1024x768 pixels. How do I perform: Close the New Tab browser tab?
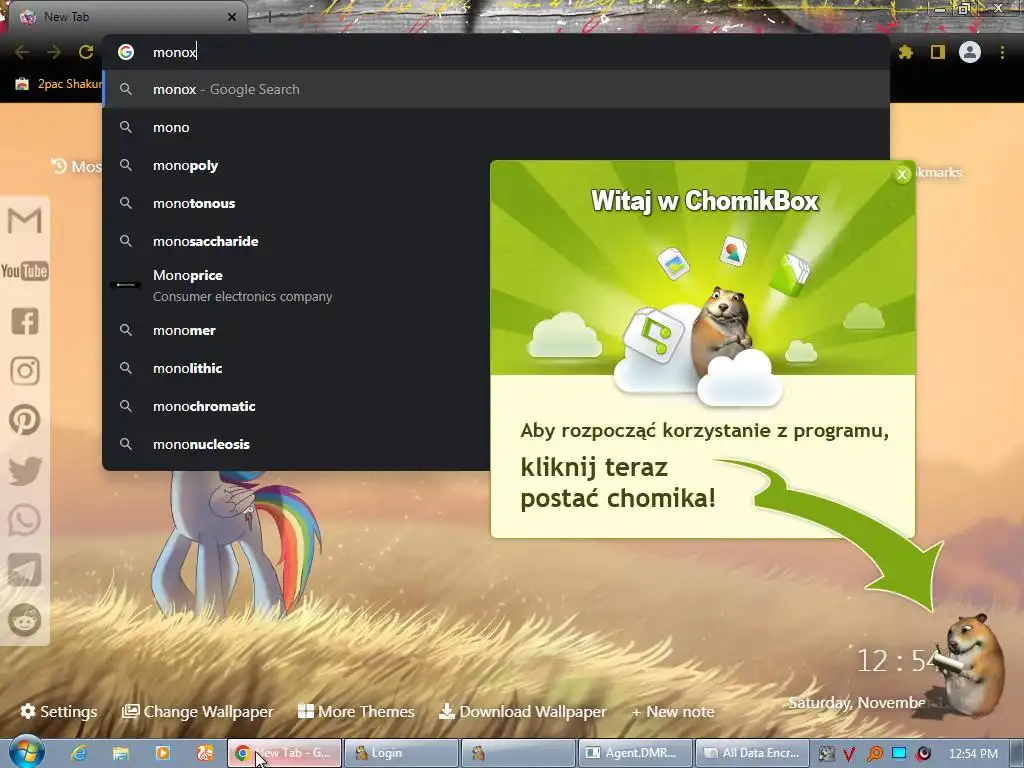pos(232,17)
